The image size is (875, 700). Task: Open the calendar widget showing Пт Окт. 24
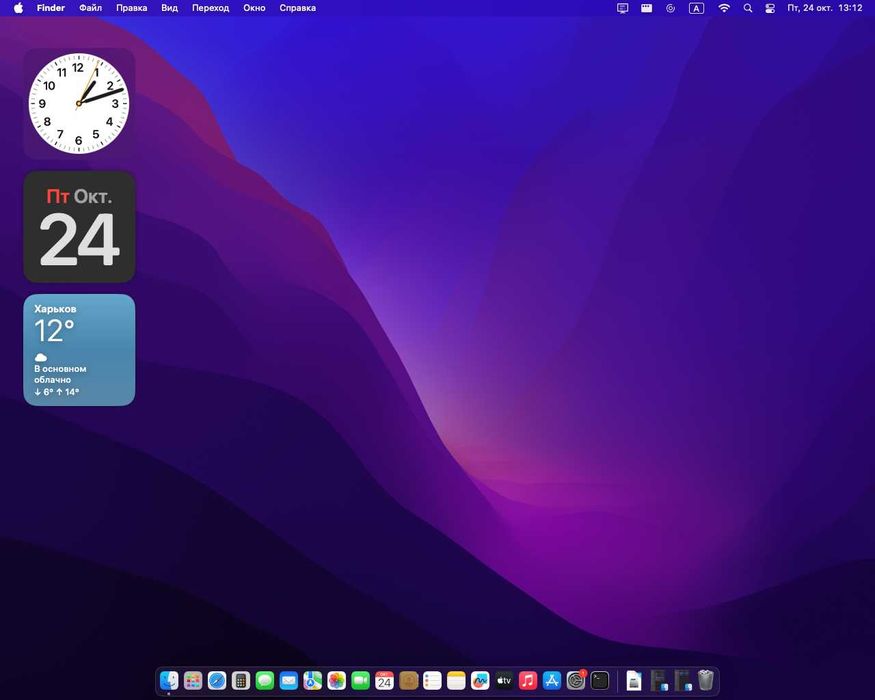(x=79, y=227)
